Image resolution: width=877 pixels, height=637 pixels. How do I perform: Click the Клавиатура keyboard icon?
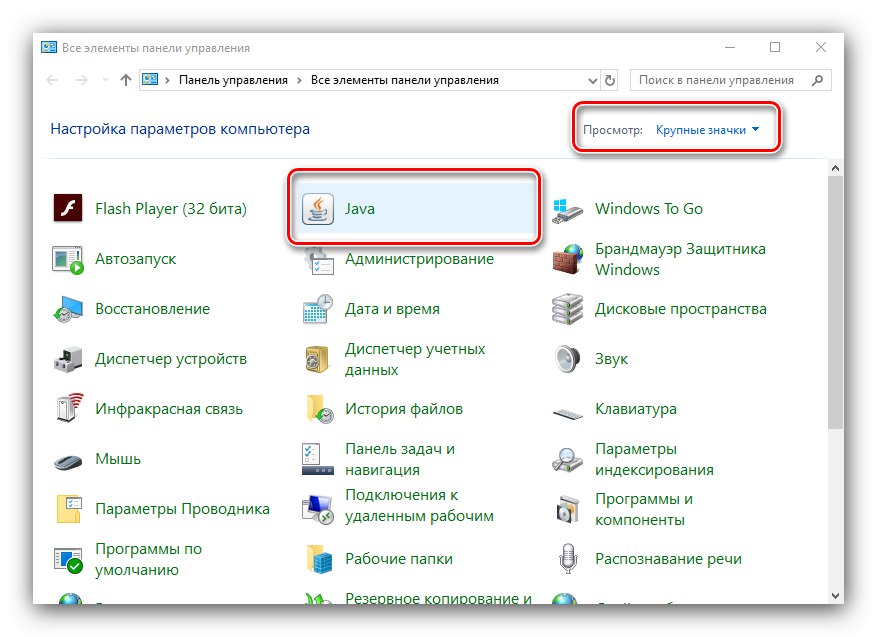(x=568, y=414)
